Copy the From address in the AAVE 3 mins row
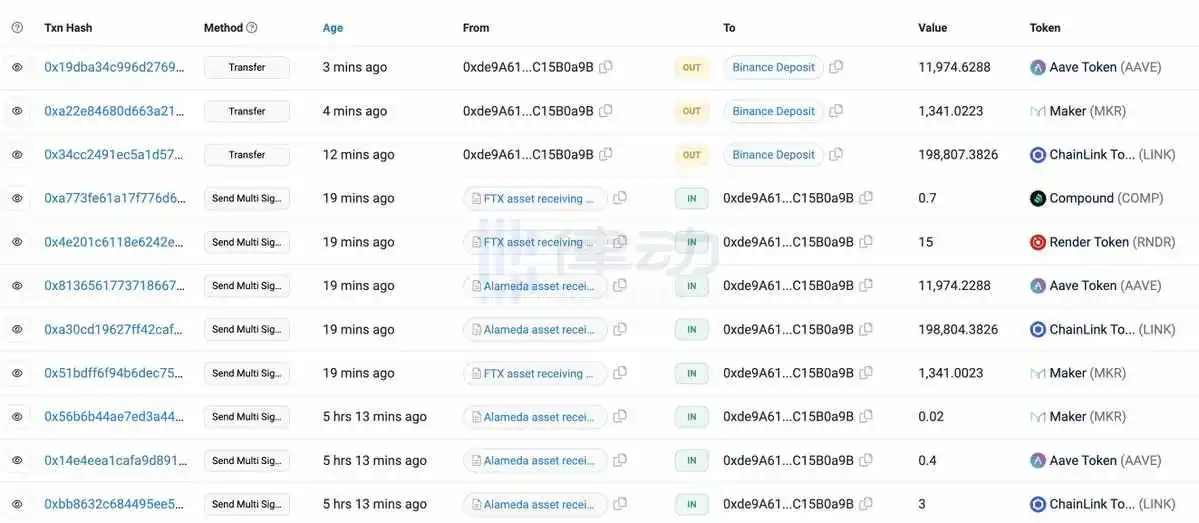The height and width of the screenshot is (523, 1199). coord(606,67)
